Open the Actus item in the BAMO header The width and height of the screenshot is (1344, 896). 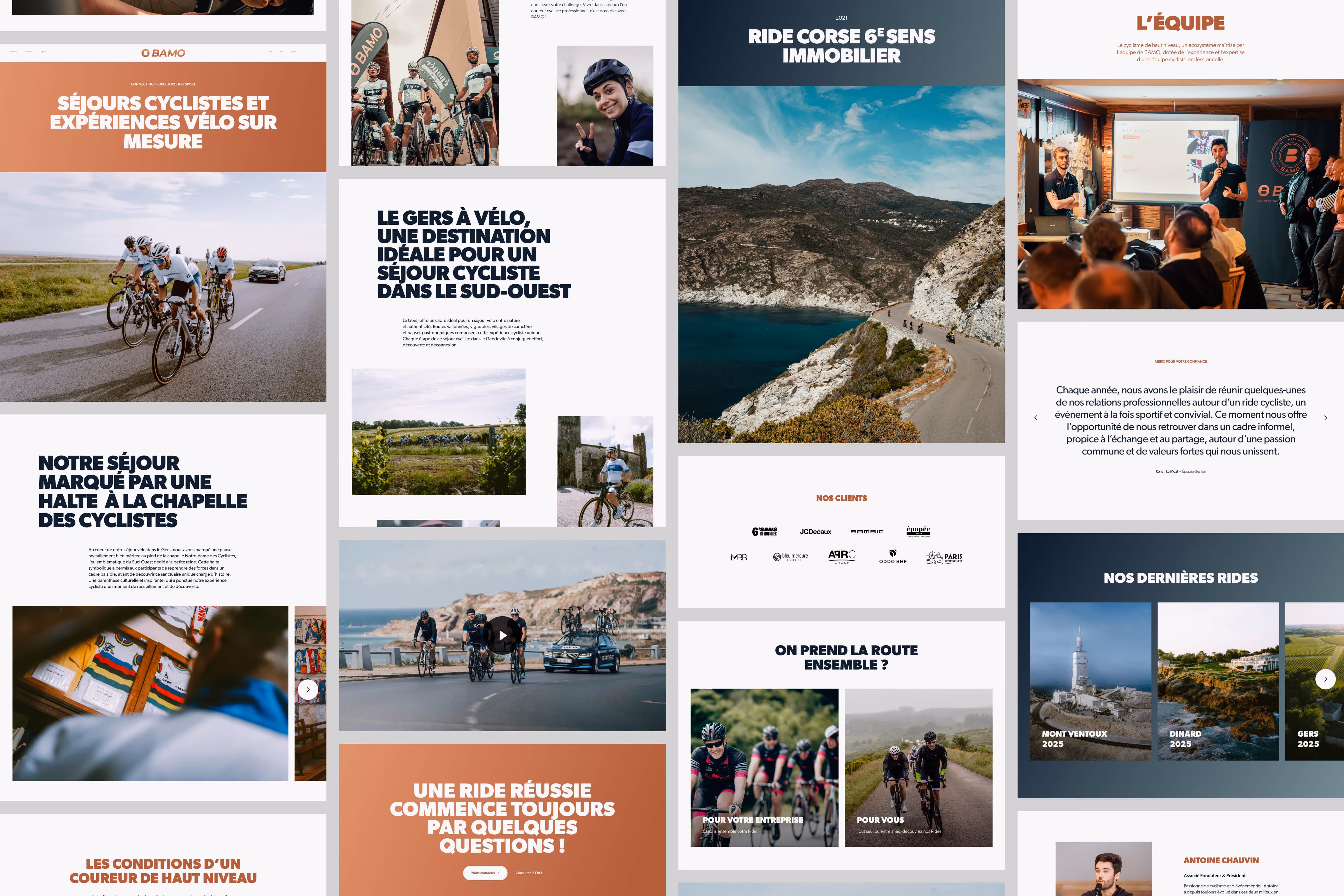tap(270, 52)
